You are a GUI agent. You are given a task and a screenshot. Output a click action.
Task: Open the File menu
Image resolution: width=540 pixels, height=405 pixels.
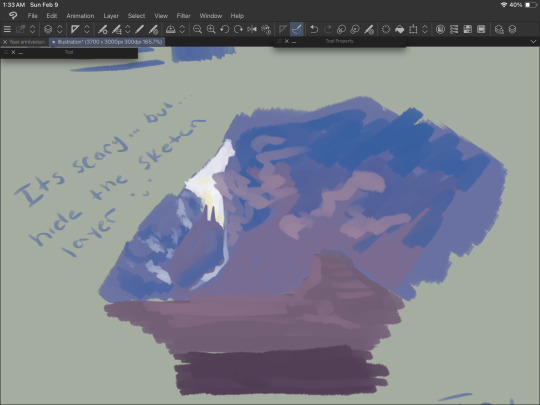pos(33,16)
